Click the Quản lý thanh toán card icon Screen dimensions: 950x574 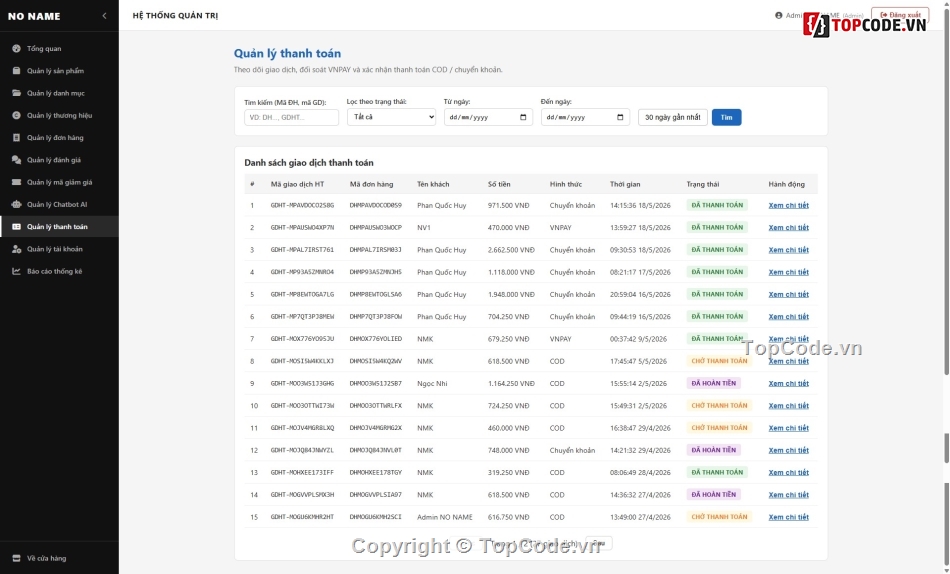pyautogui.click(x=16, y=227)
